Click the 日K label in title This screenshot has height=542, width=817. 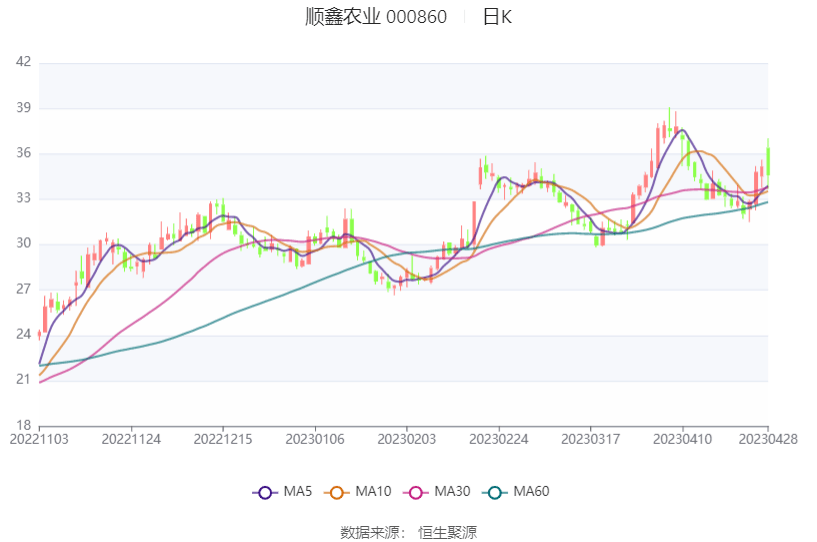[x=497, y=17]
